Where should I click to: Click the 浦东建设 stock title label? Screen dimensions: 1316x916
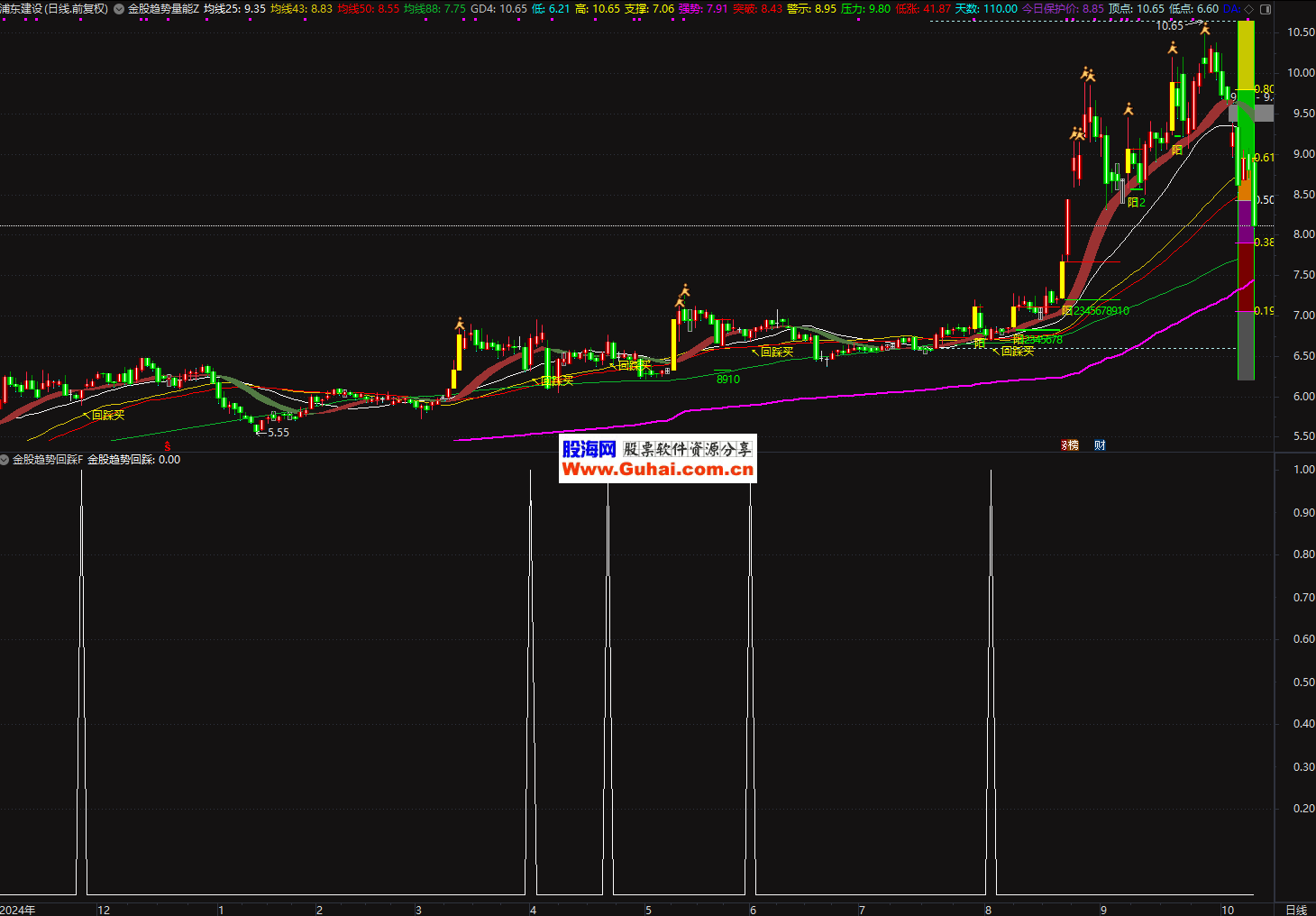pyautogui.click(x=54, y=9)
